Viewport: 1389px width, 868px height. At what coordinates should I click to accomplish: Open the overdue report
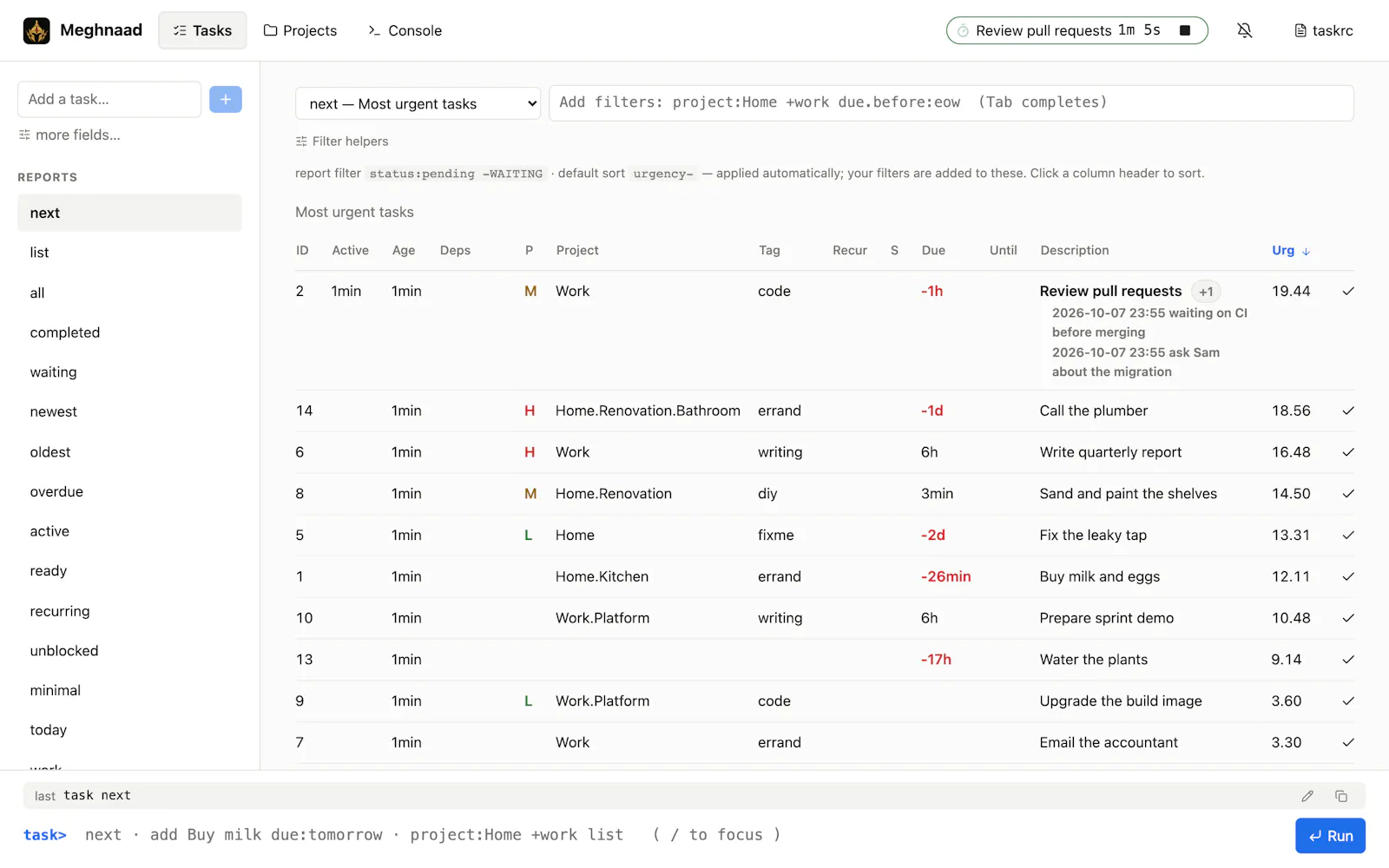[129, 492]
